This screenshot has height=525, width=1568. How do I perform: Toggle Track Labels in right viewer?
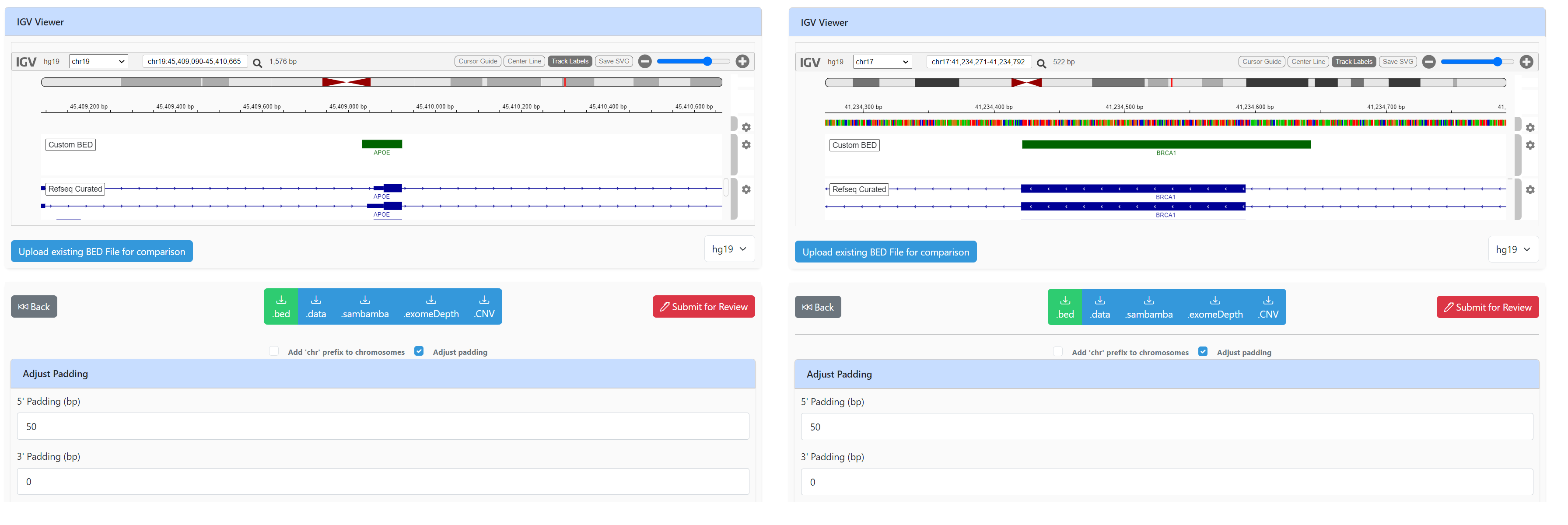1354,62
